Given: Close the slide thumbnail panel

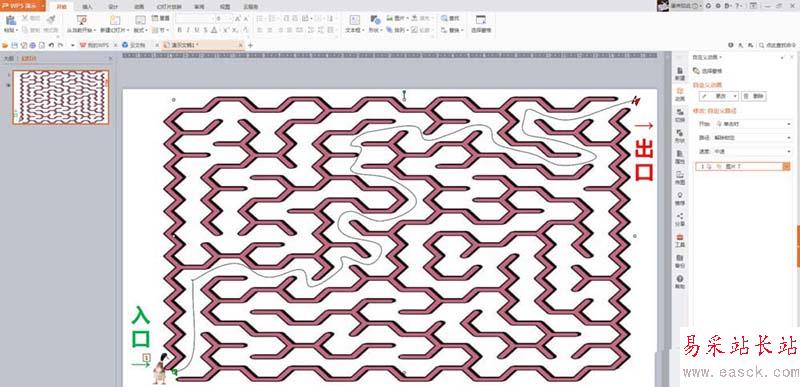Looking at the screenshot, I should (x=110, y=59).
